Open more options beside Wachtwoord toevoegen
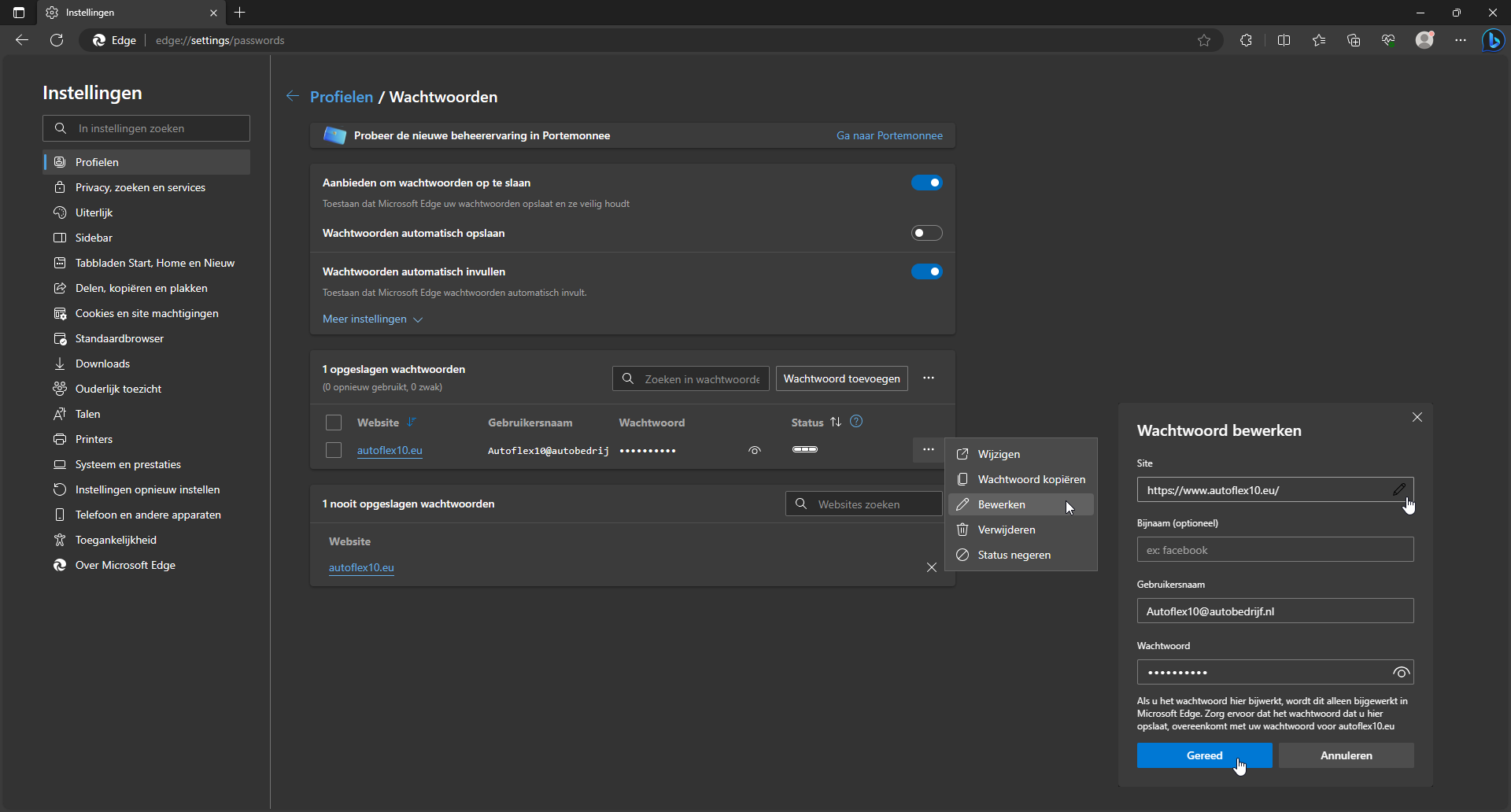 [x=929, y=378]
